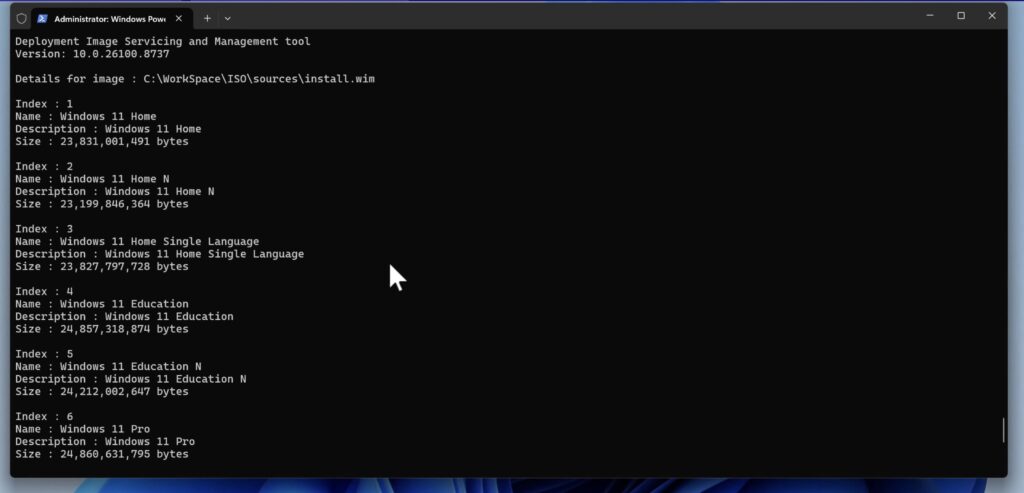Click 'Description : Windows 11 Home N' line
Screen dimensions: 1024x493
coord(114,191)
